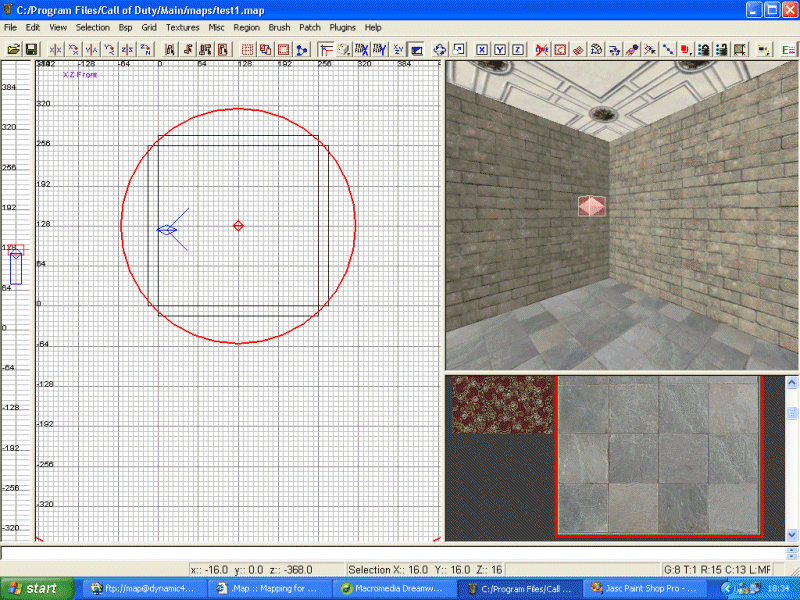This screenshot has width=800, height=600.
Task: Click the small XY view icon
Action: pos(398,49)
